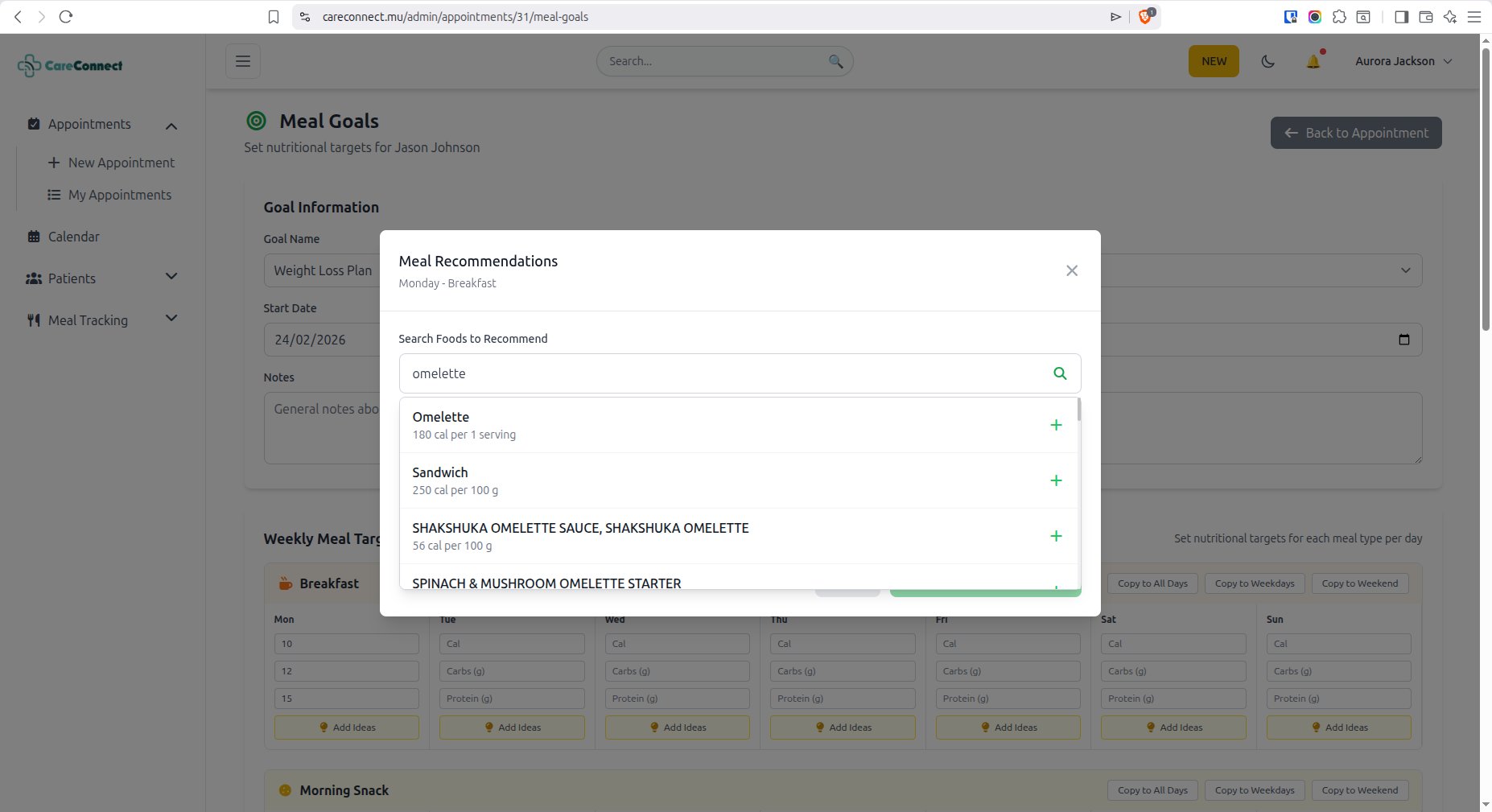Click the Brave shields icon
This screenshot has width=1492, height=812.
(x=1145, y=17)
